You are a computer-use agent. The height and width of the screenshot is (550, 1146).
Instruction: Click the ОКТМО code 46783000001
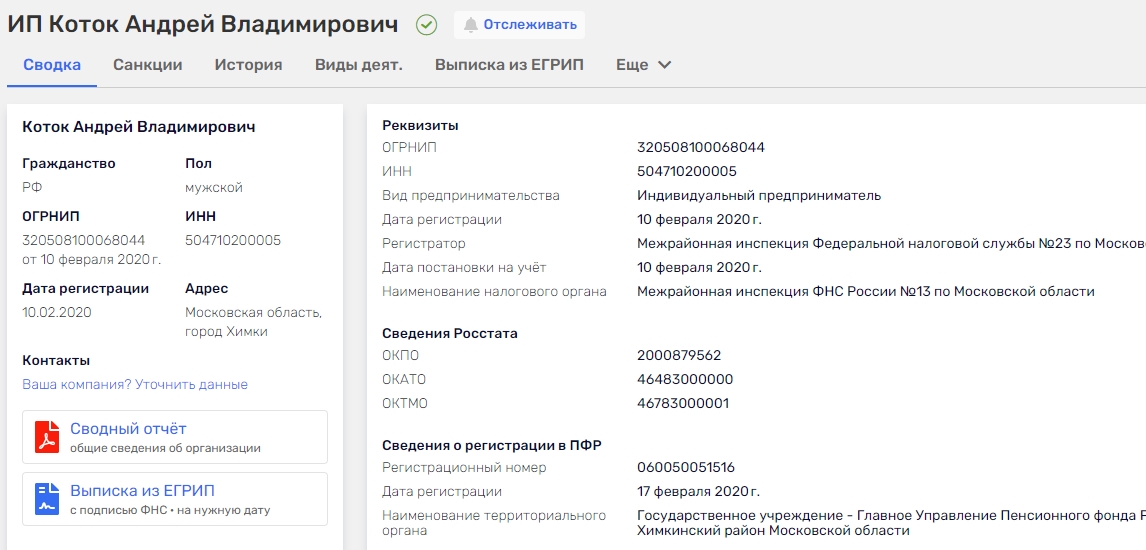point(682,403)
